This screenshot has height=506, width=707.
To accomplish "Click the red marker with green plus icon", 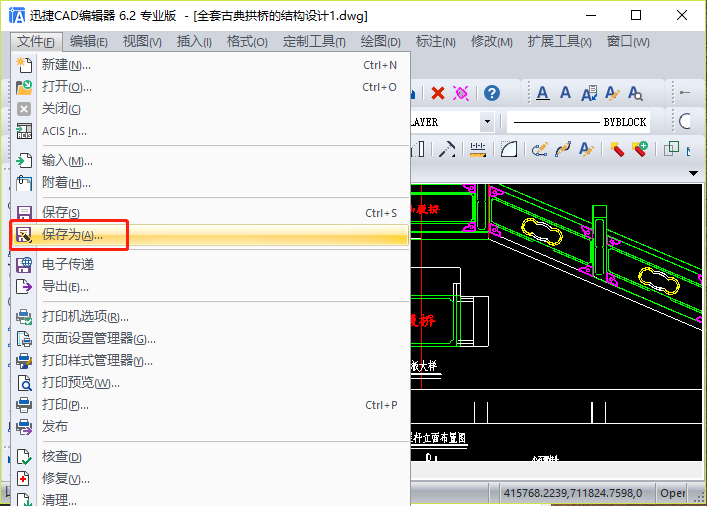I will pyautogui.click(x=640, y=149).
